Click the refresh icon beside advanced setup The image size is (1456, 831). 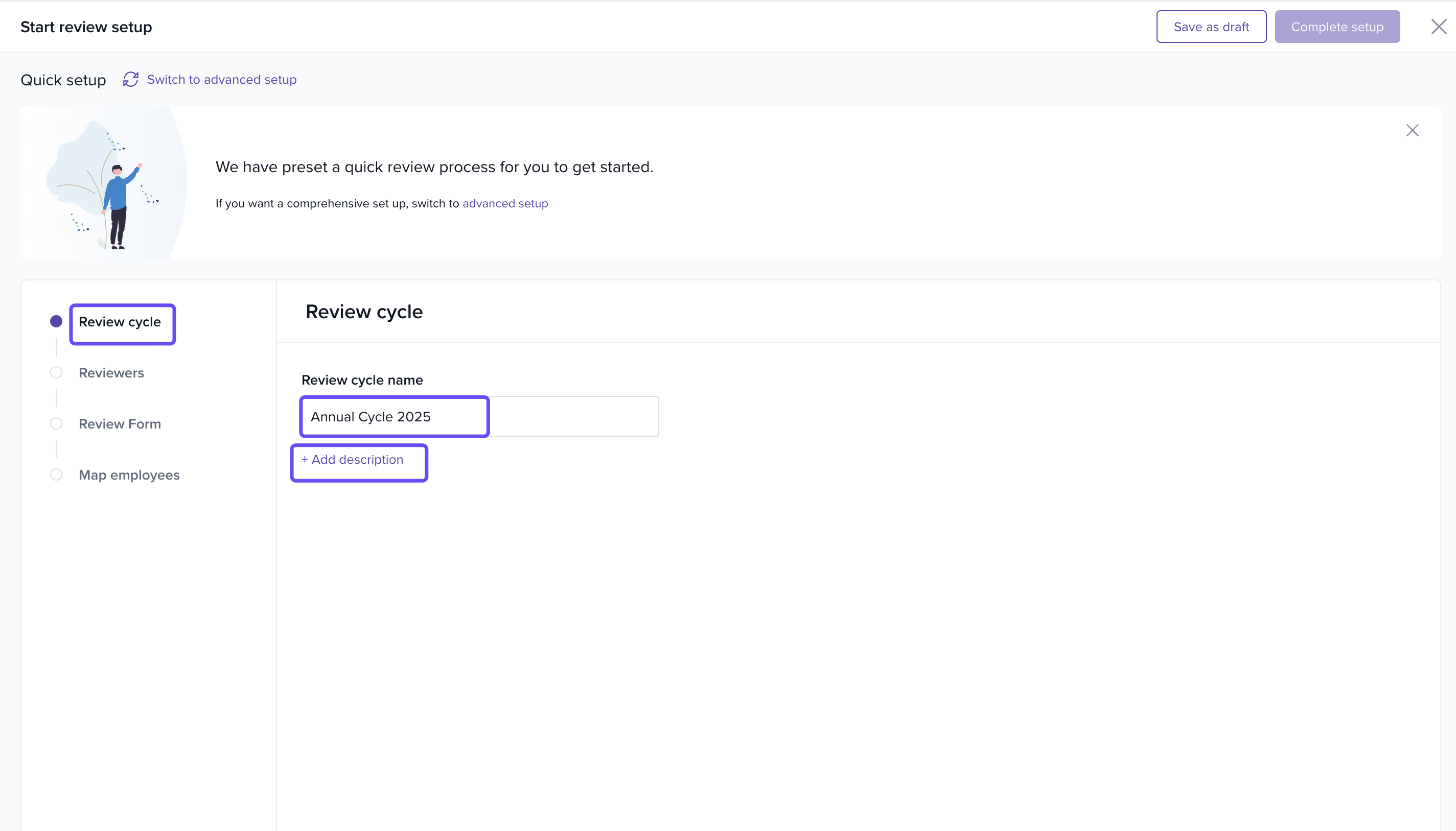pyautogui.click(x=131, y=79)
